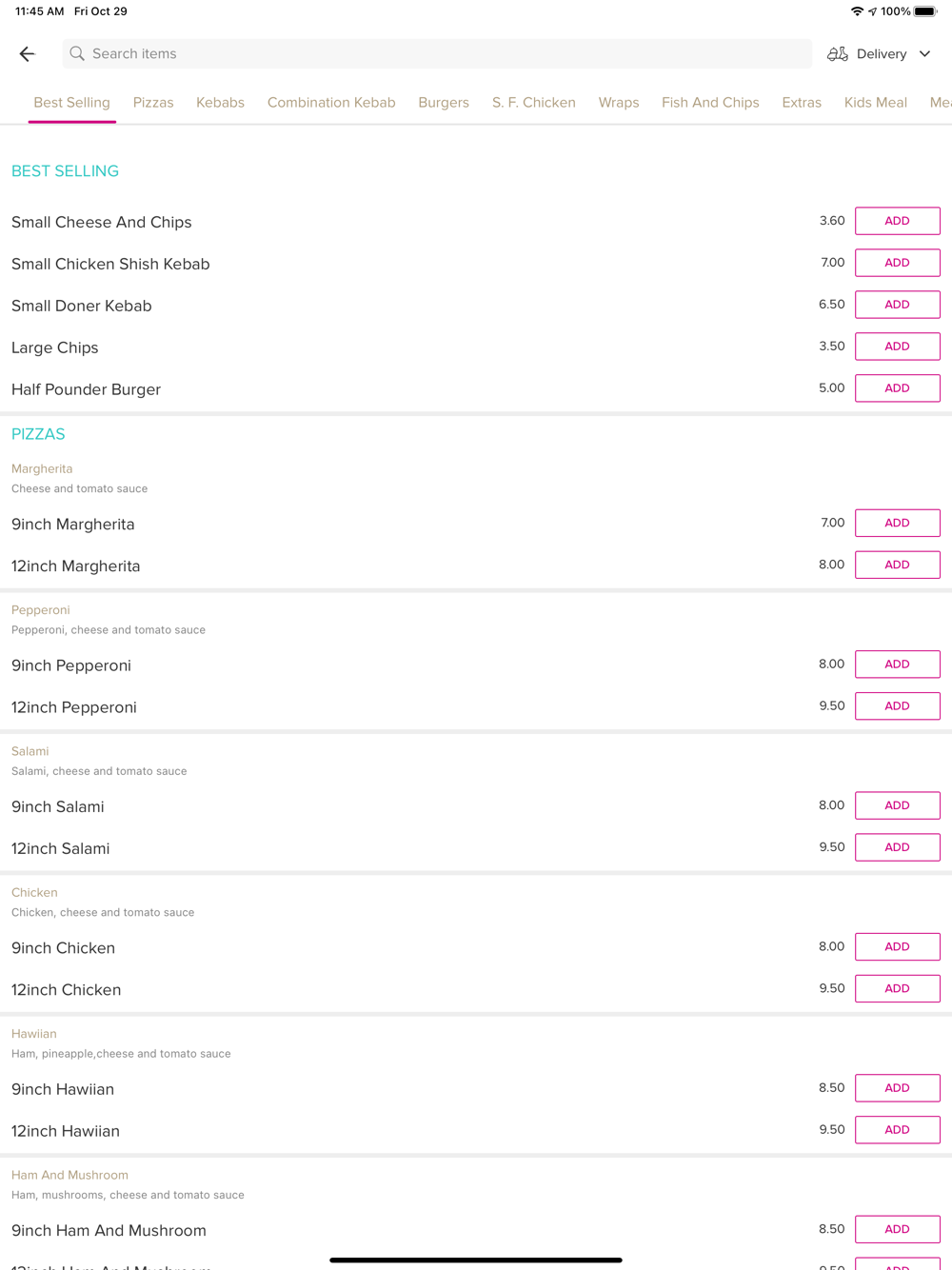This screenshot has width=952, height=1270.
Task: Show the Kids Meal tab
Action: pos(875,103)
